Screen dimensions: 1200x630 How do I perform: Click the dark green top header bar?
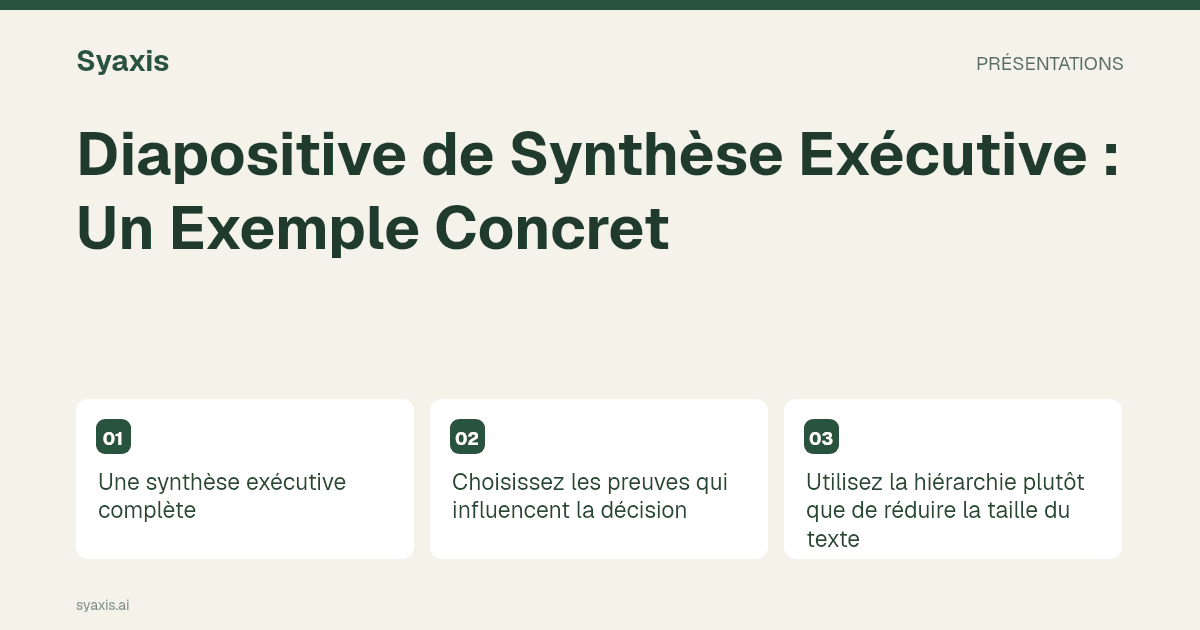click(600, 5)
